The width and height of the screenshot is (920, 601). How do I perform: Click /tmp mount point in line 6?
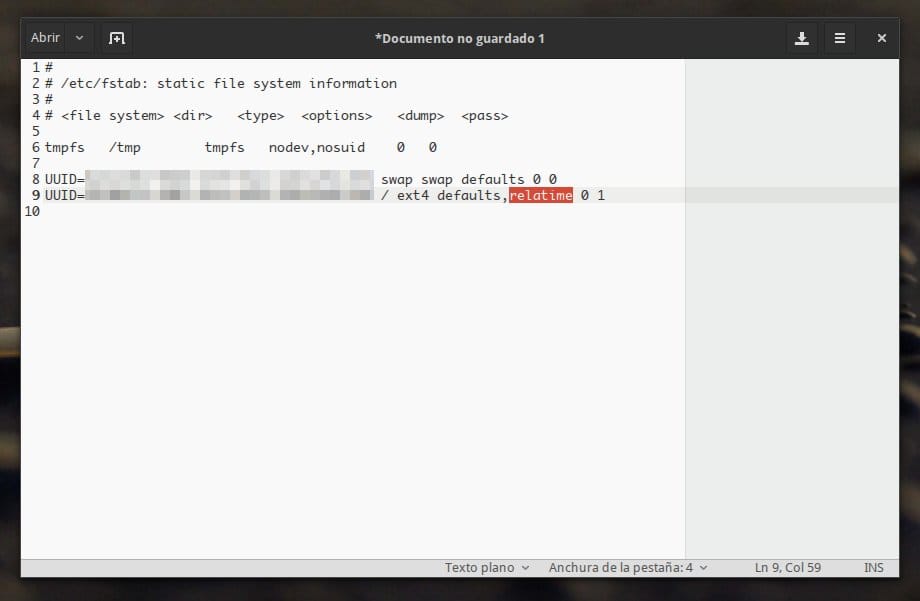pos(124,147)
